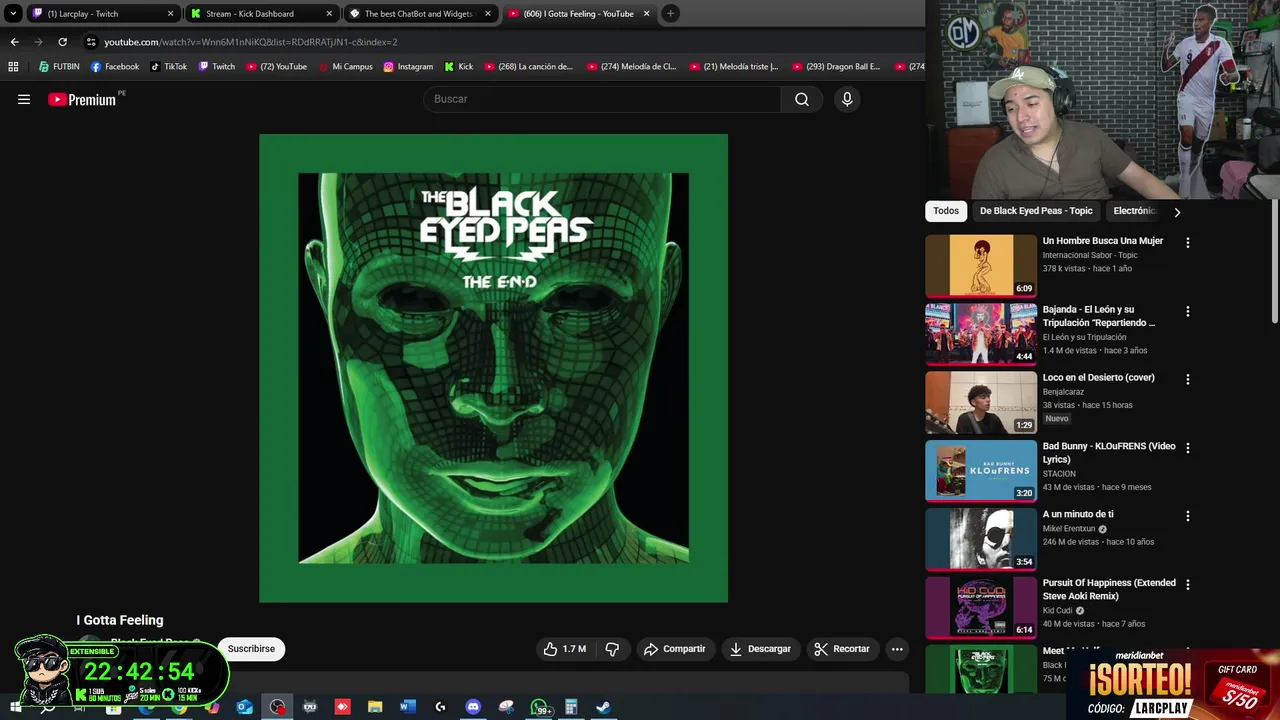Open La canción de... bookmark
Image resolution: width=1280 pixels, height=720 pixels.
[x=528, y=67]
